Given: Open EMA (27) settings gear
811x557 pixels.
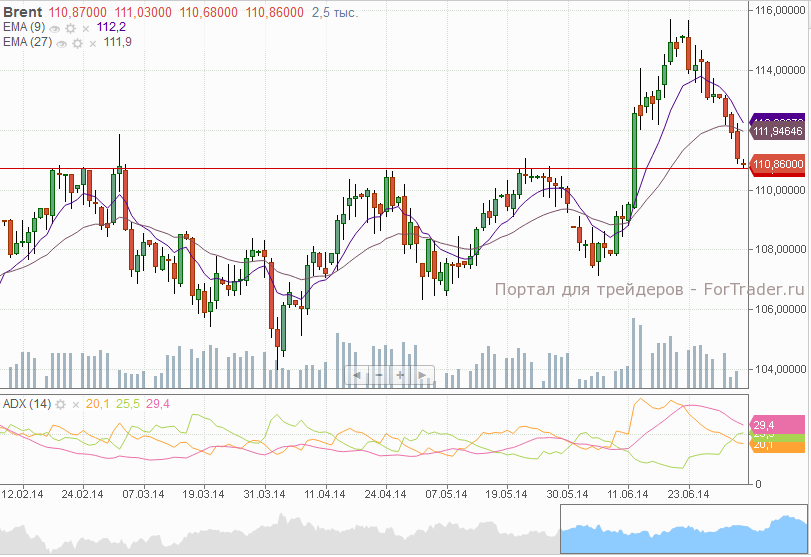Looking at the screenshot, I should click(x=77, y=43).
